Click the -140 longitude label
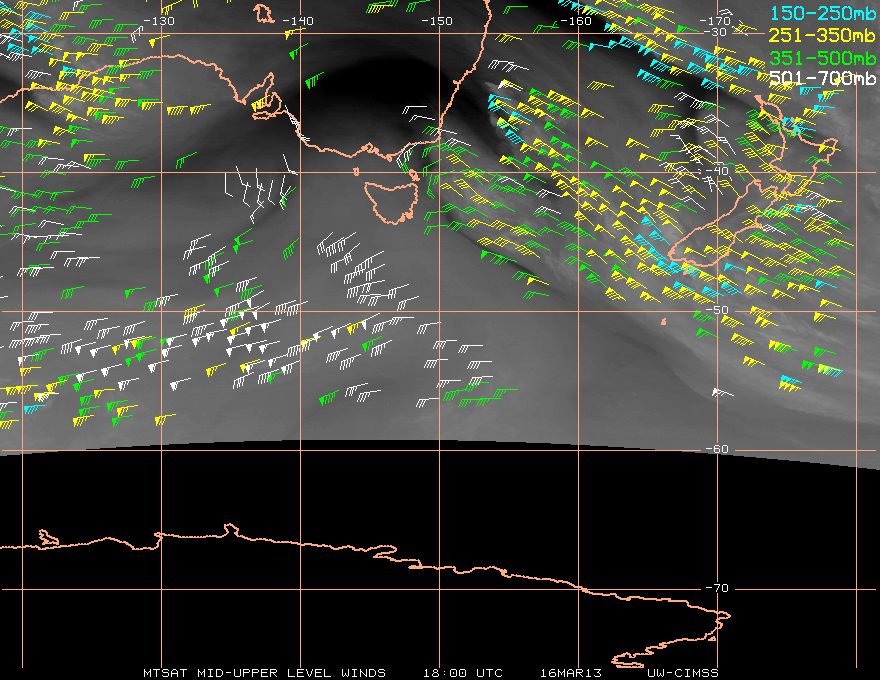Viewport: 880px width, 680px height. (297, 21)
